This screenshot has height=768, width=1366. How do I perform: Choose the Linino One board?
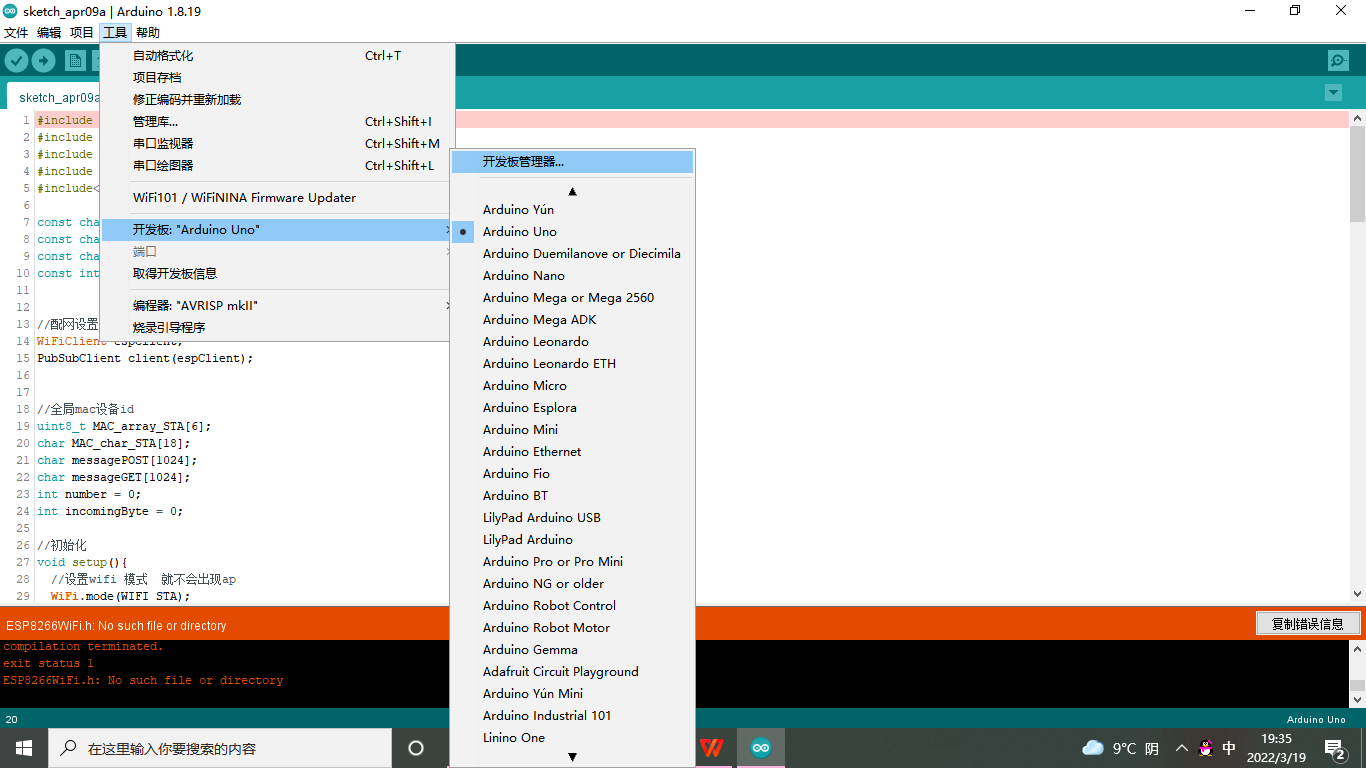(572, 738)
